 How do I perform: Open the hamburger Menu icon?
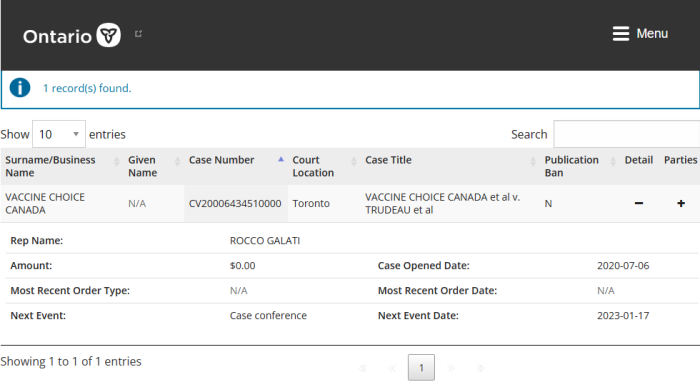[x=621, y=33]
